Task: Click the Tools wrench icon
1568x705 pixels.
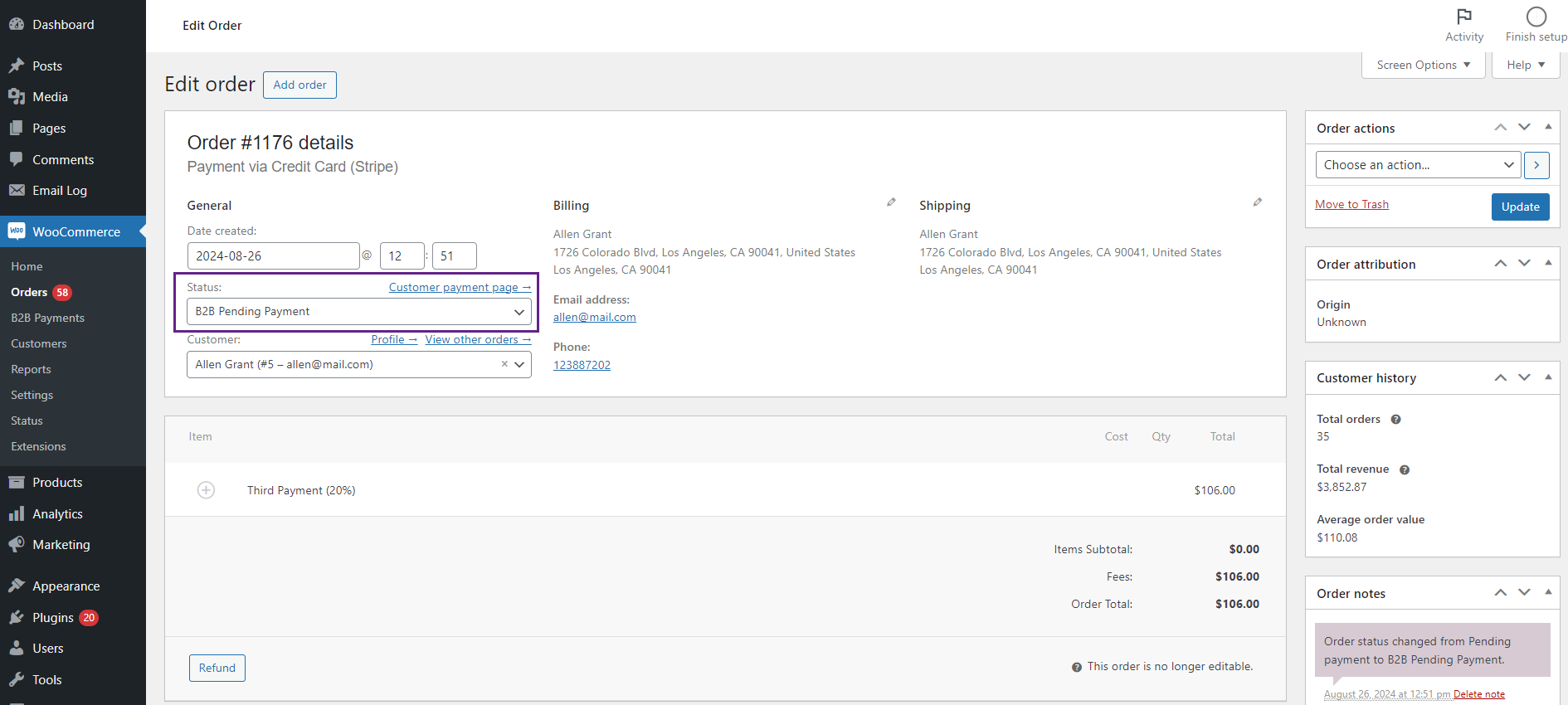Action: click(17, 679)
